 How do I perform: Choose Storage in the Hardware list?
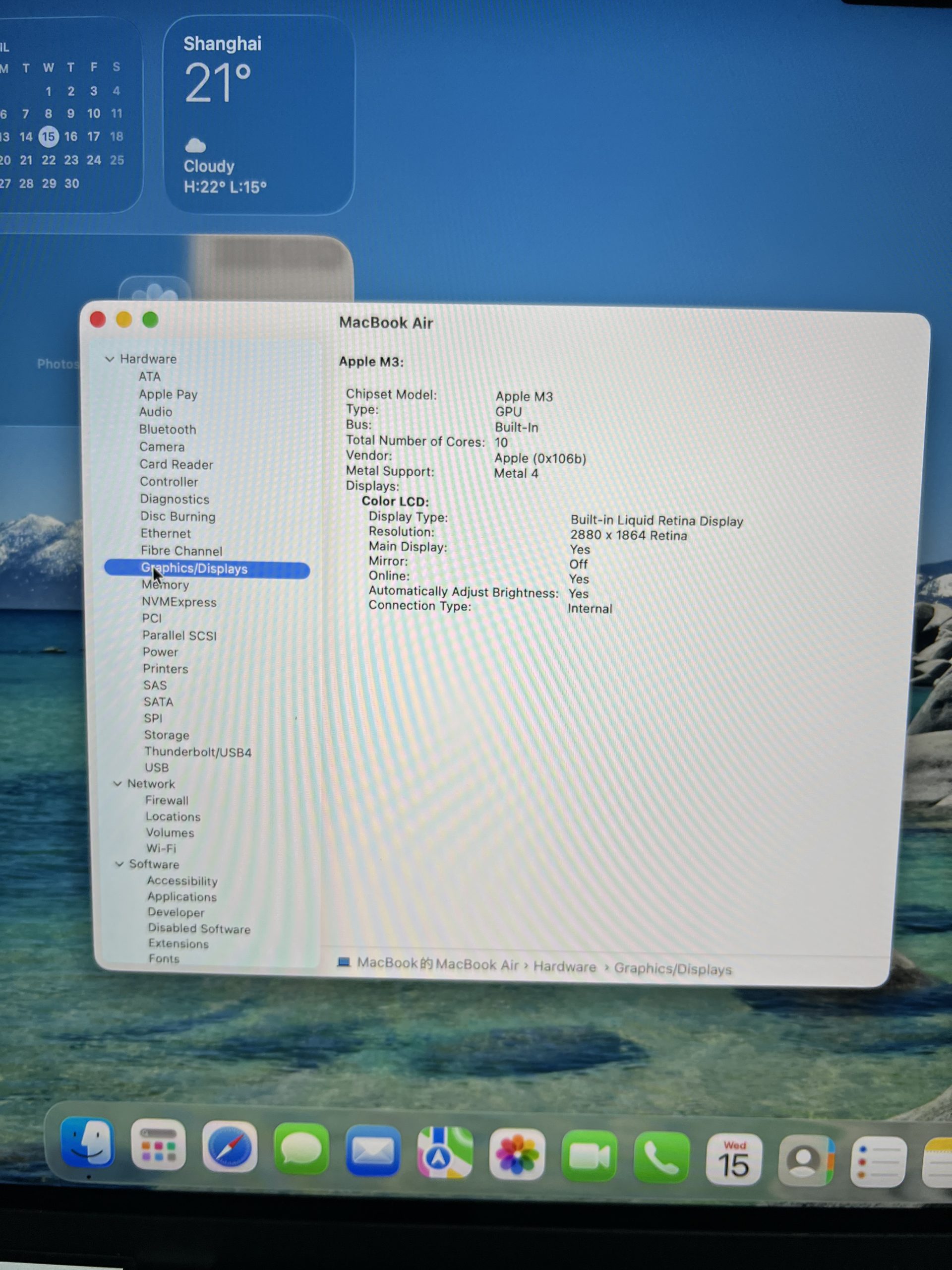(167, 735)
